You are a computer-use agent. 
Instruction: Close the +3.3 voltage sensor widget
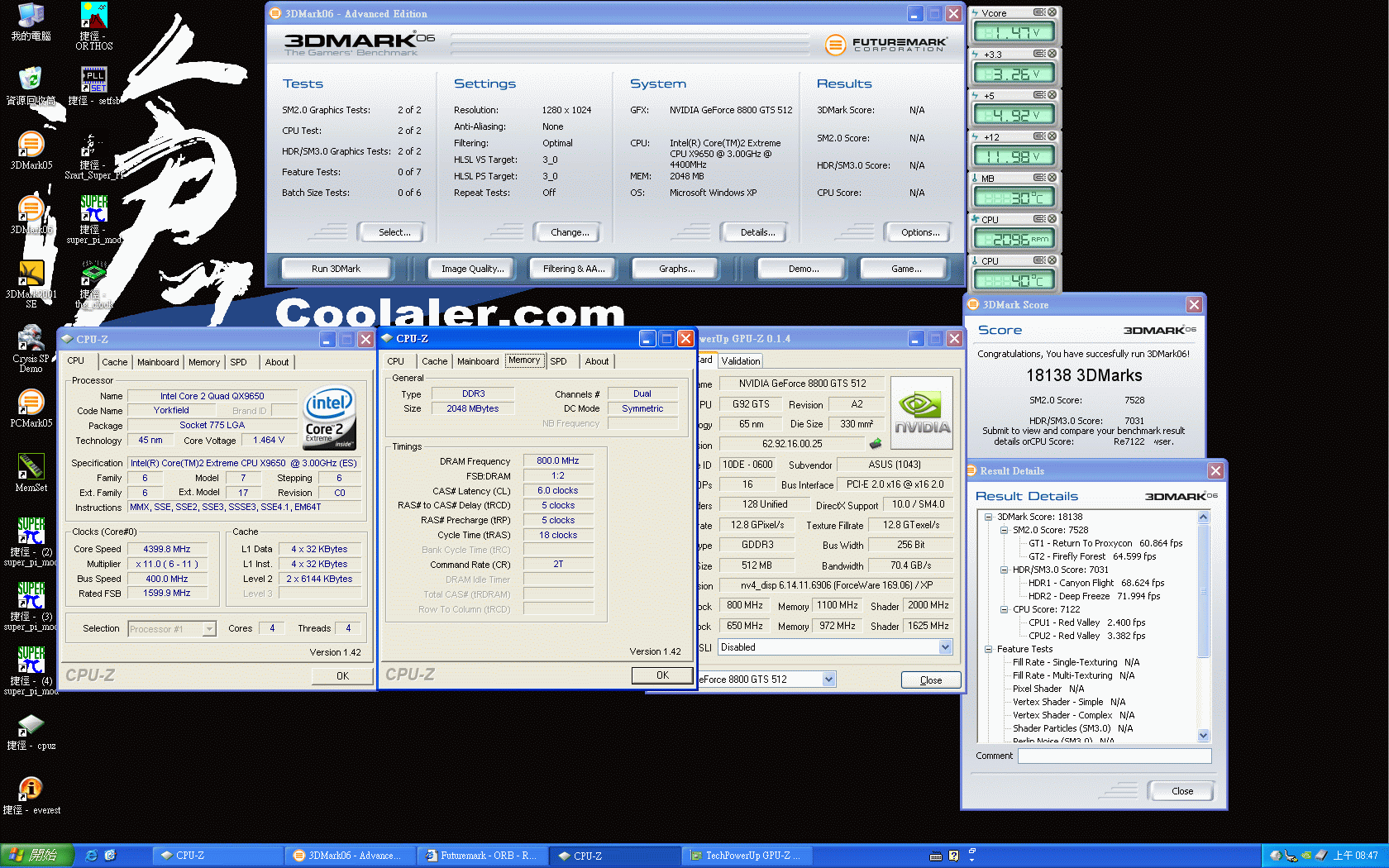click(1052, 54)
